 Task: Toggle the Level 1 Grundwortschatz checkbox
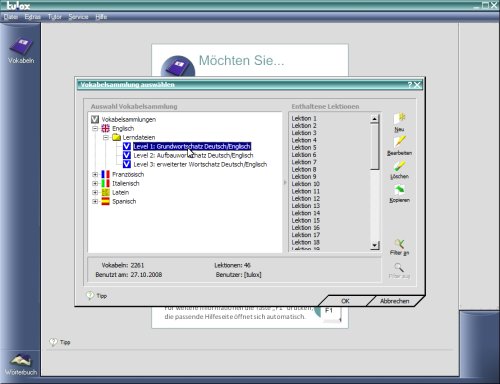tap(126, 146)
